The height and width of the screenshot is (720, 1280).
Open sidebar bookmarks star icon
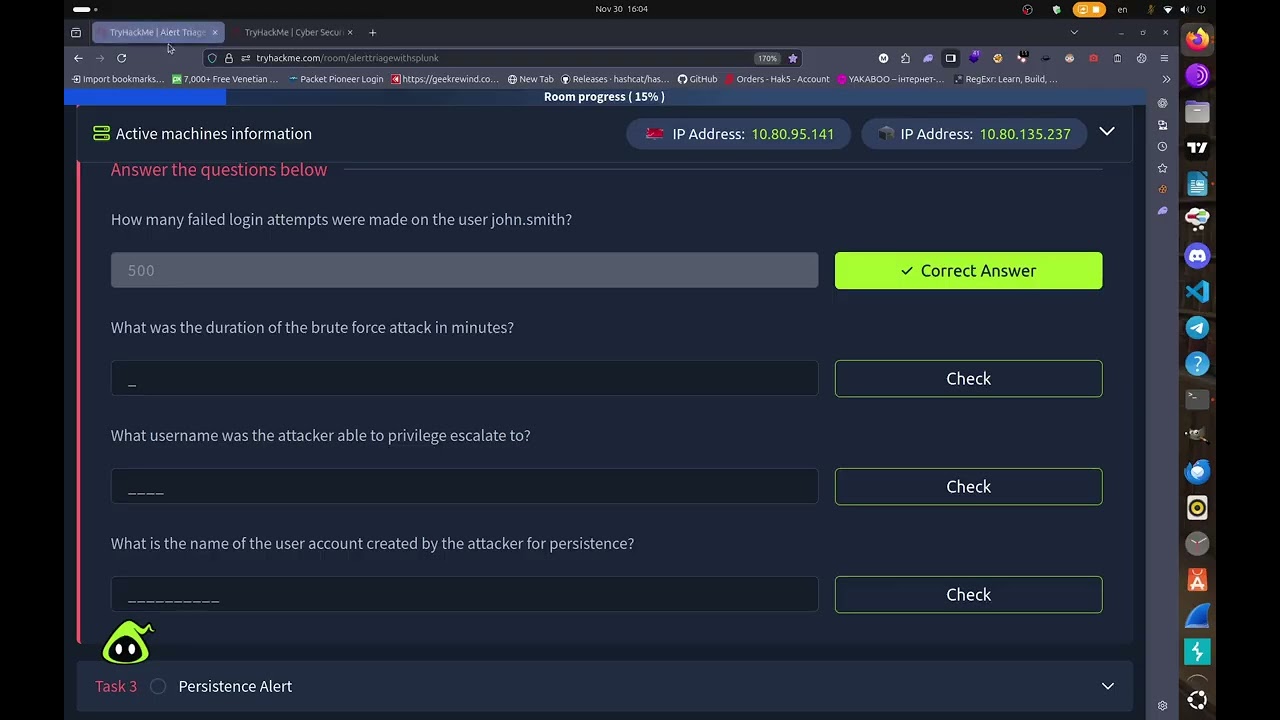[x=1162, y=168]
